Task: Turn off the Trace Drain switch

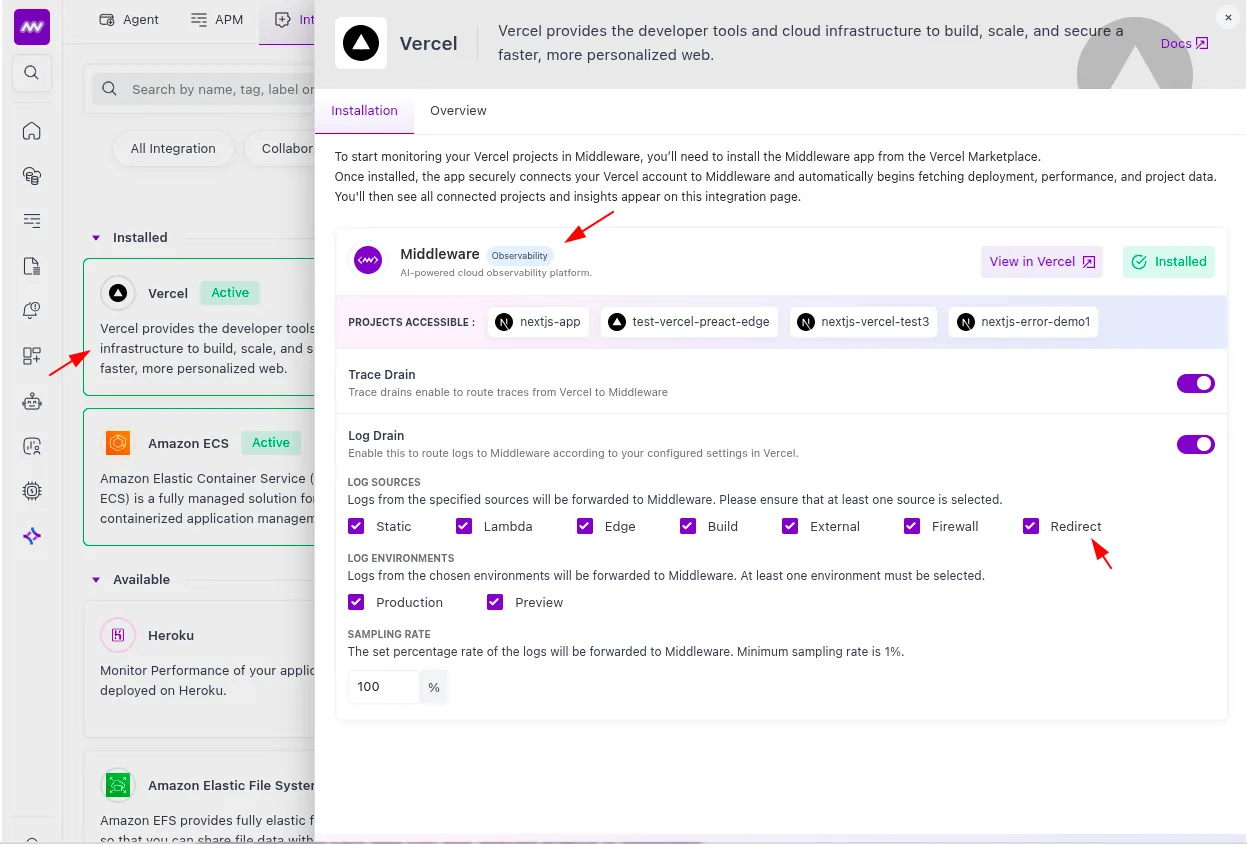Action: (x=1195, y=383)
